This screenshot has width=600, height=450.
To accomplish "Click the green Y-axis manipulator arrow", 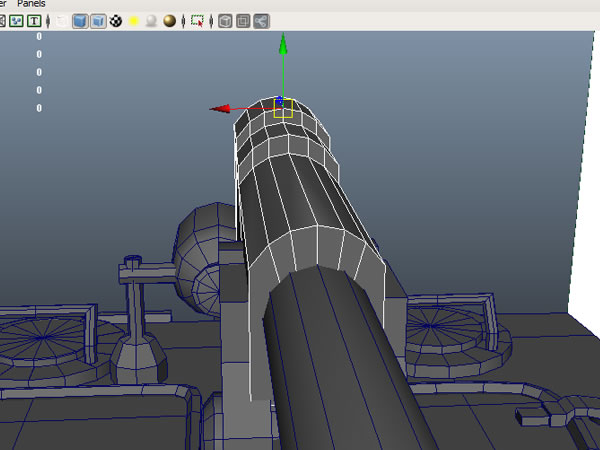I will [x=283, y=43].
